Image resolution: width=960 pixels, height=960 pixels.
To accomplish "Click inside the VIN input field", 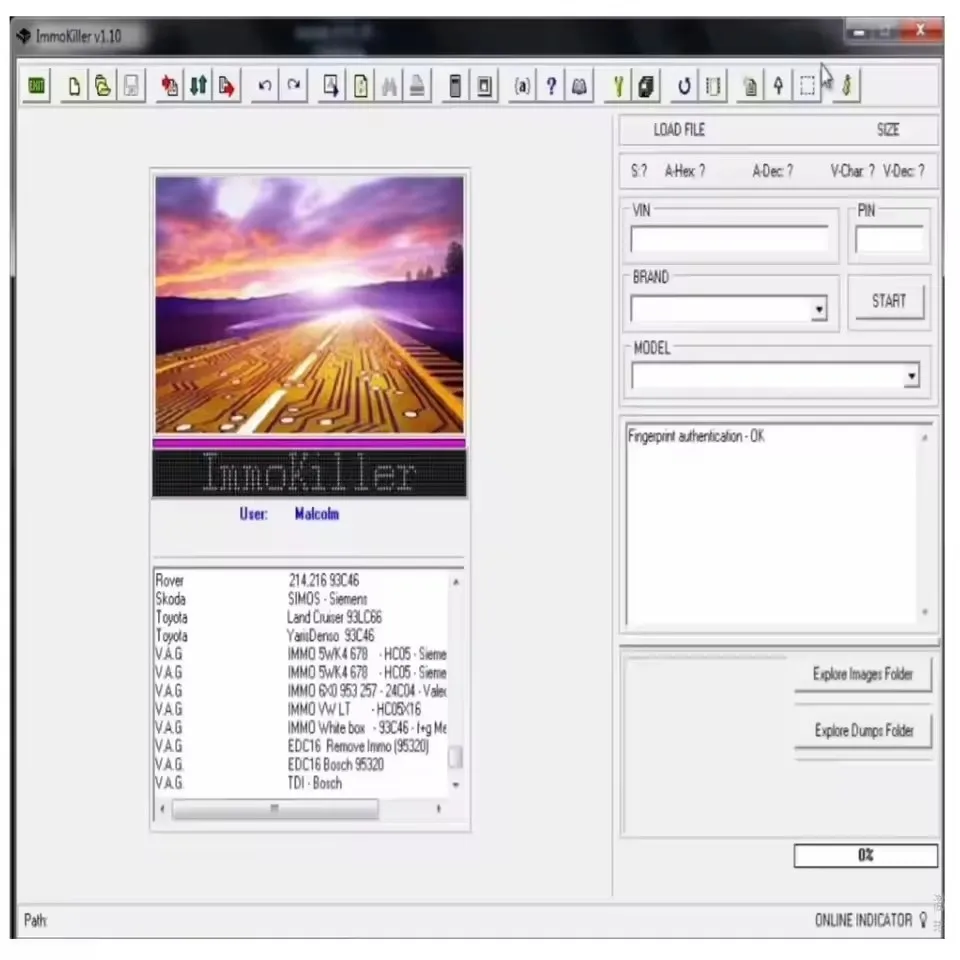I will (x=729, y=240).
